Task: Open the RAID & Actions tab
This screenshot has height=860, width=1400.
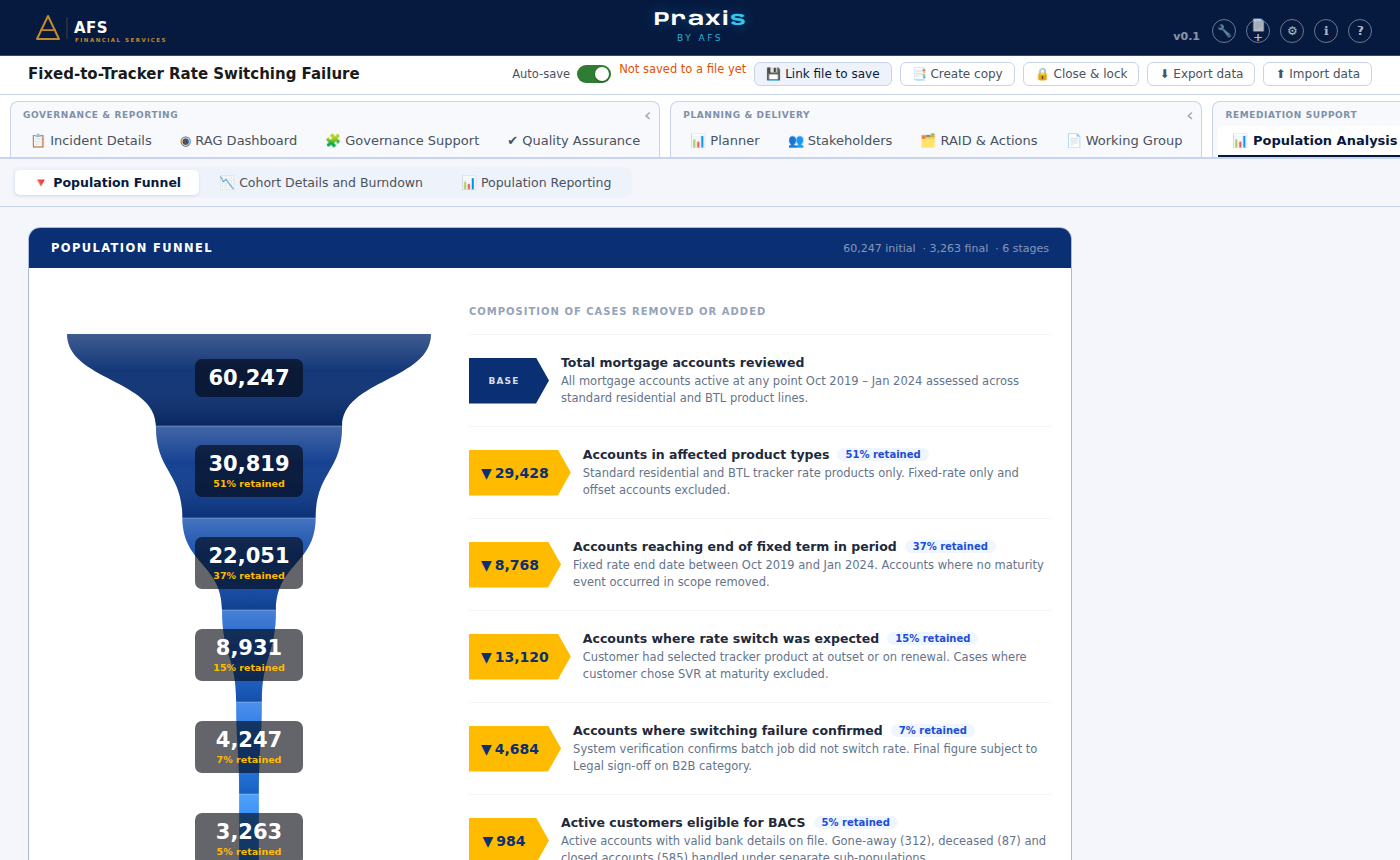Action: click(979, 141)
